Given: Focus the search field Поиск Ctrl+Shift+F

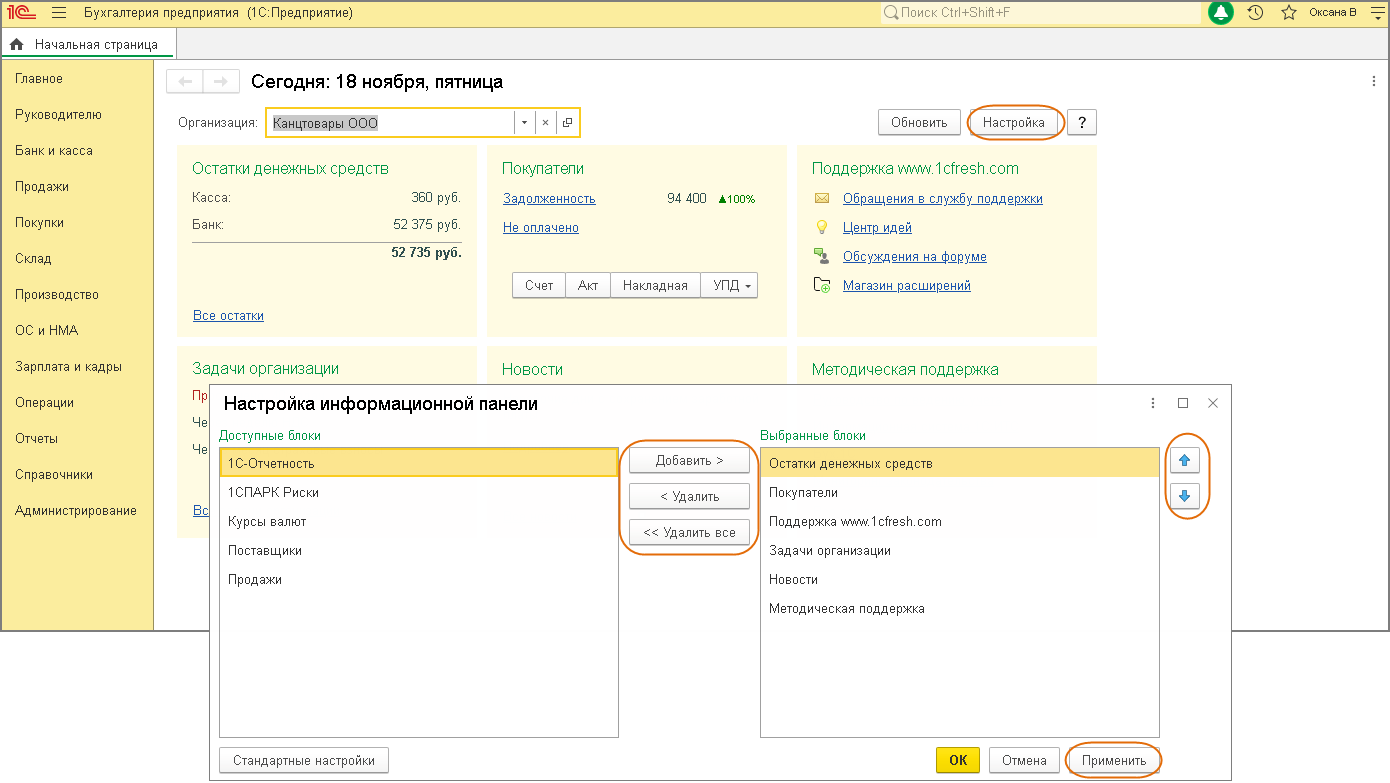Looking at the screenshot, I should click(1040, 13).
